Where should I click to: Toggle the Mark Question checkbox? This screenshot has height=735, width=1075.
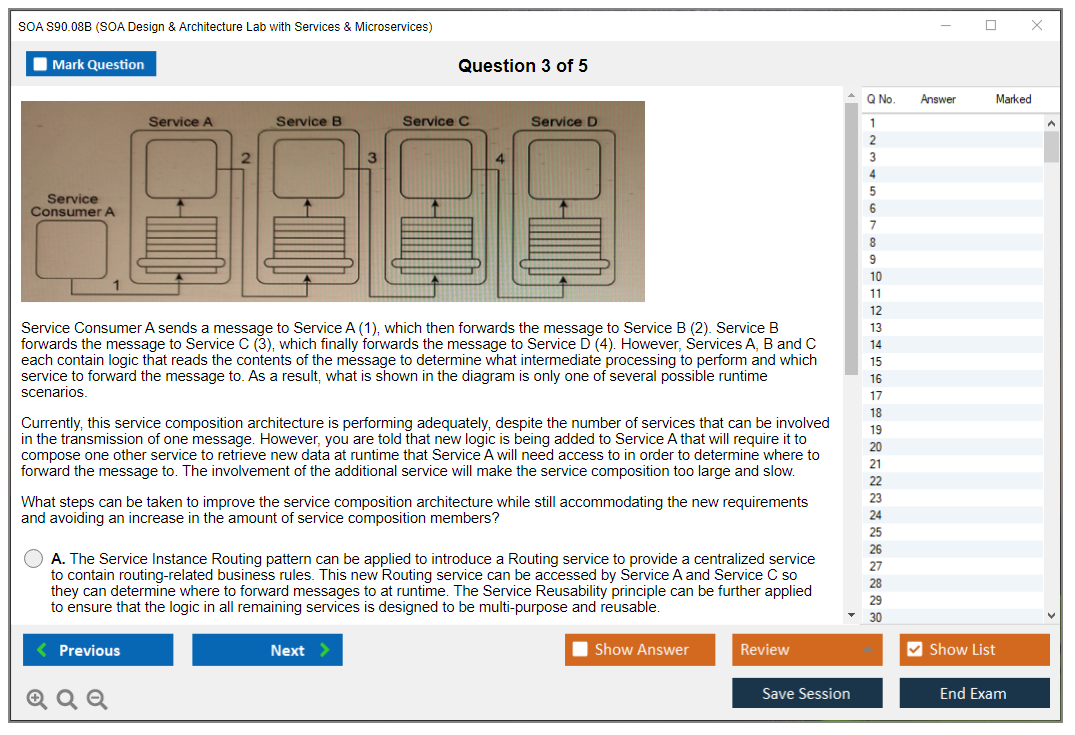(x=41, y=64)
